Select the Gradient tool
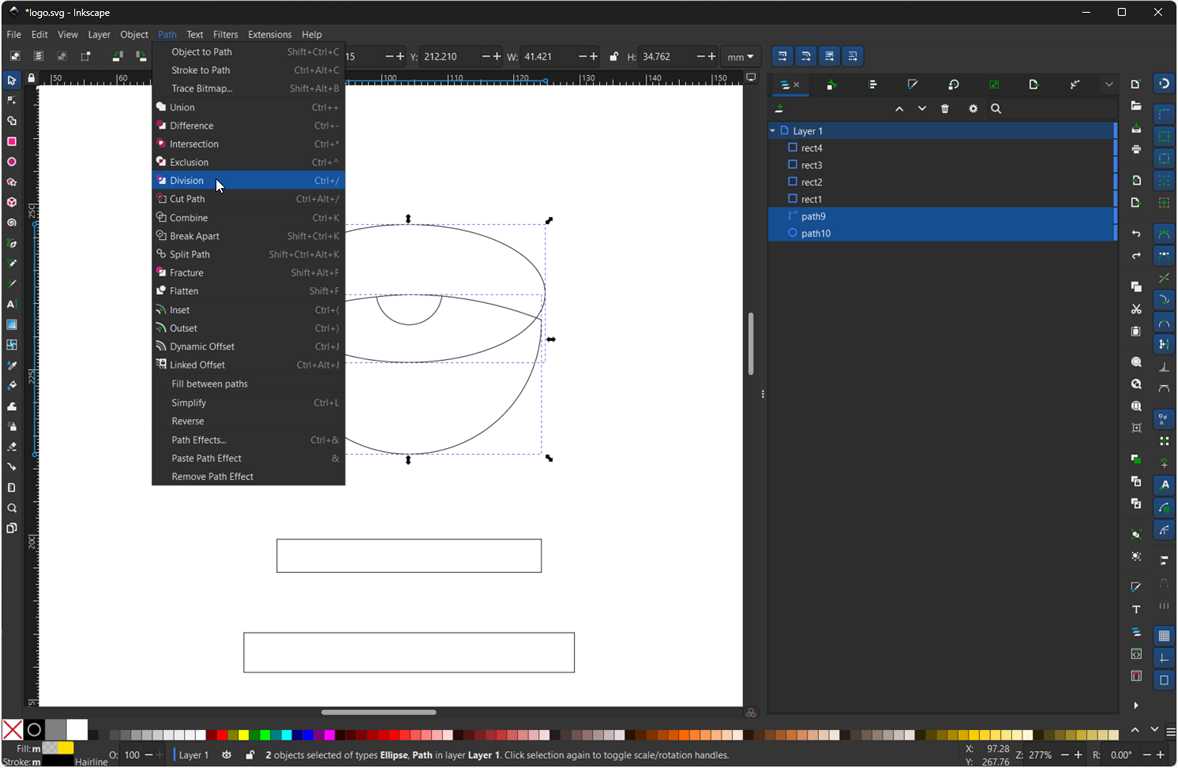Viewport: 1178px width, 768px height. 11,325
